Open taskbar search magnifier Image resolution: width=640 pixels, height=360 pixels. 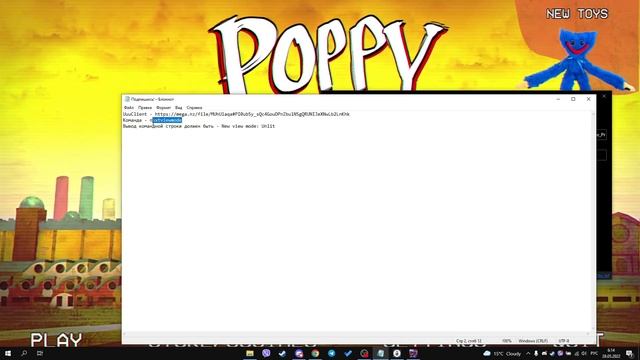click(24, 353)
